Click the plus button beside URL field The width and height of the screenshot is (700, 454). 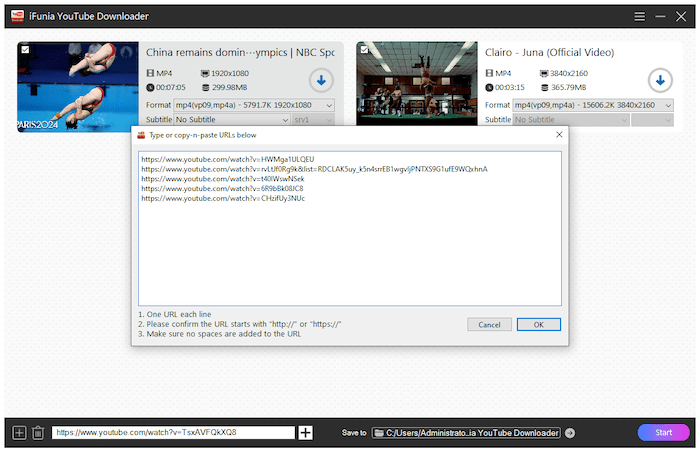point(306,432)
